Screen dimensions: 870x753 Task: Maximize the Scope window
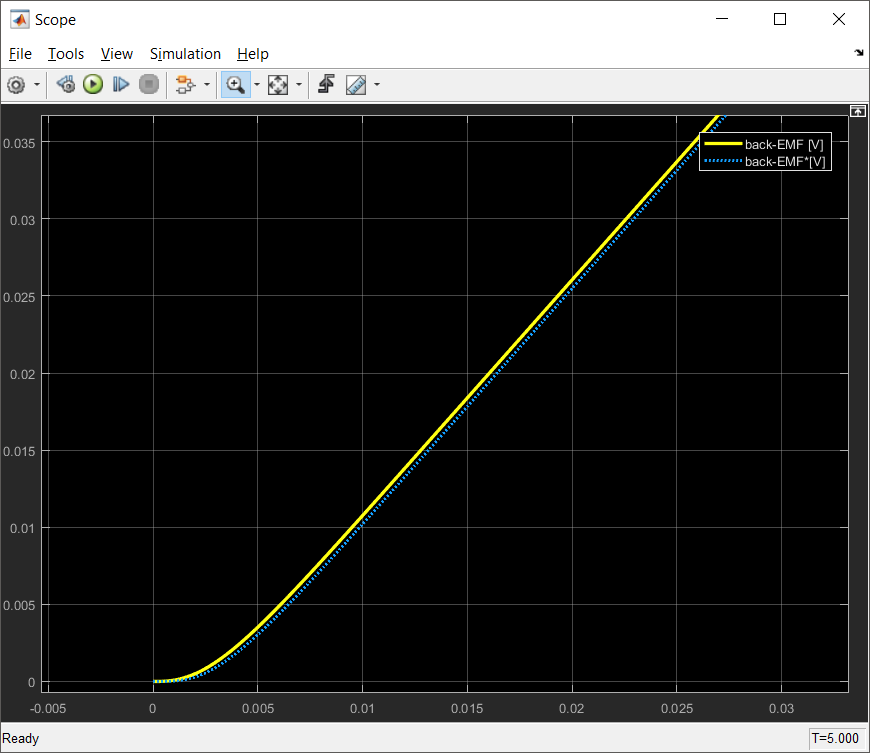(780, 19)
